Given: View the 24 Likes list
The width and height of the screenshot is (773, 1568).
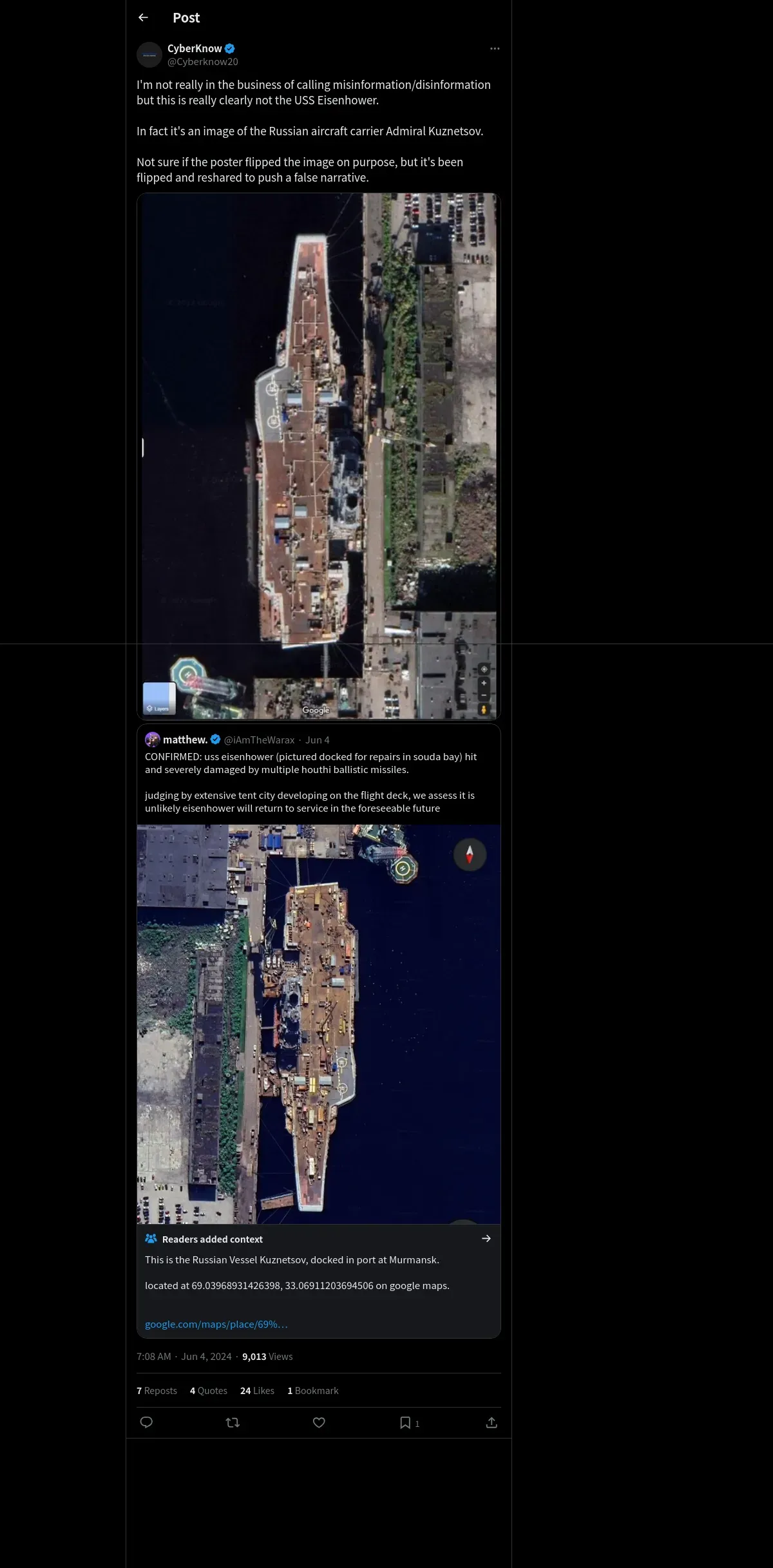Looking at the screenshot, I should 257,1390.
